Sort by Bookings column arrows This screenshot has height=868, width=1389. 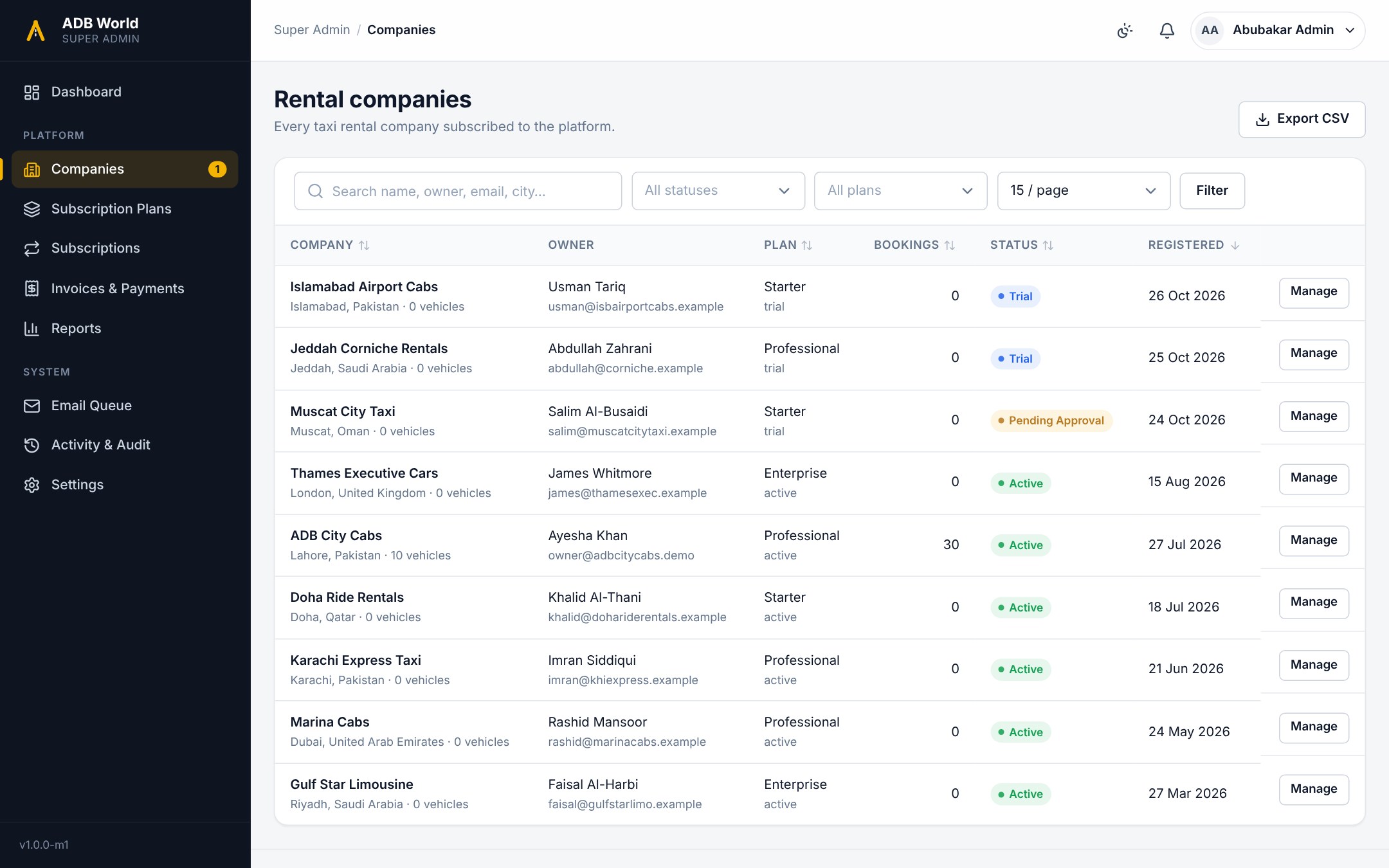click(x=949, y=245)
